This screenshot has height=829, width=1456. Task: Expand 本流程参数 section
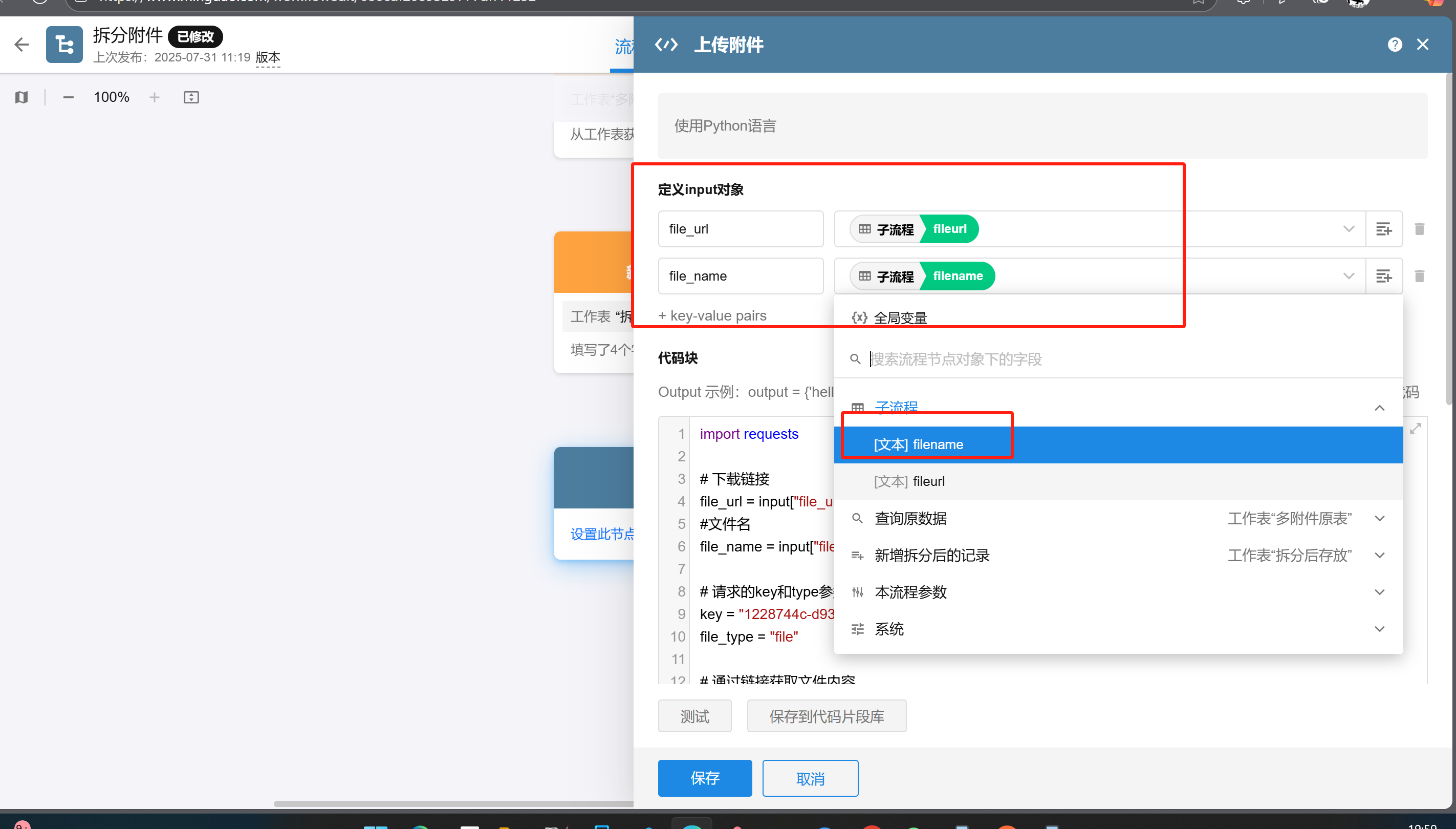[1379, 592]
